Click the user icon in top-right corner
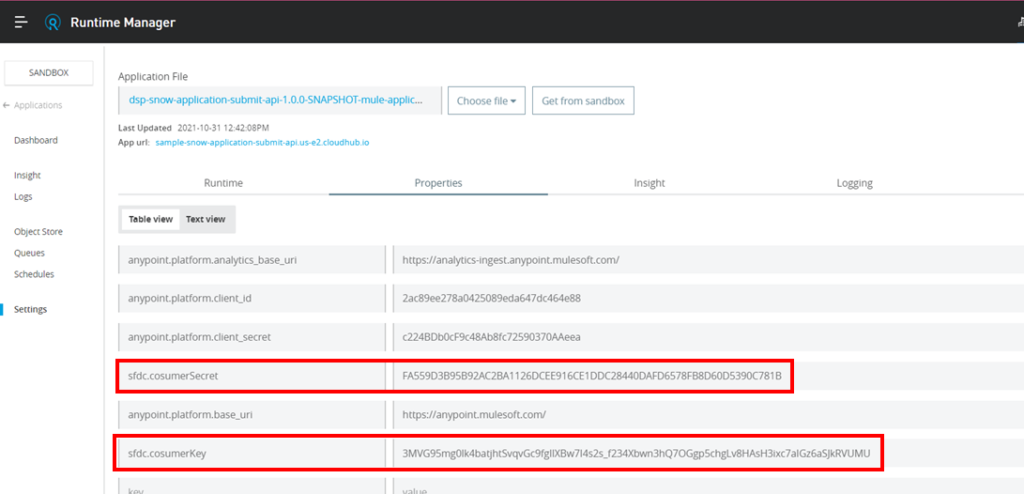Screen dimensions: 1024x494 (1018, 21)
